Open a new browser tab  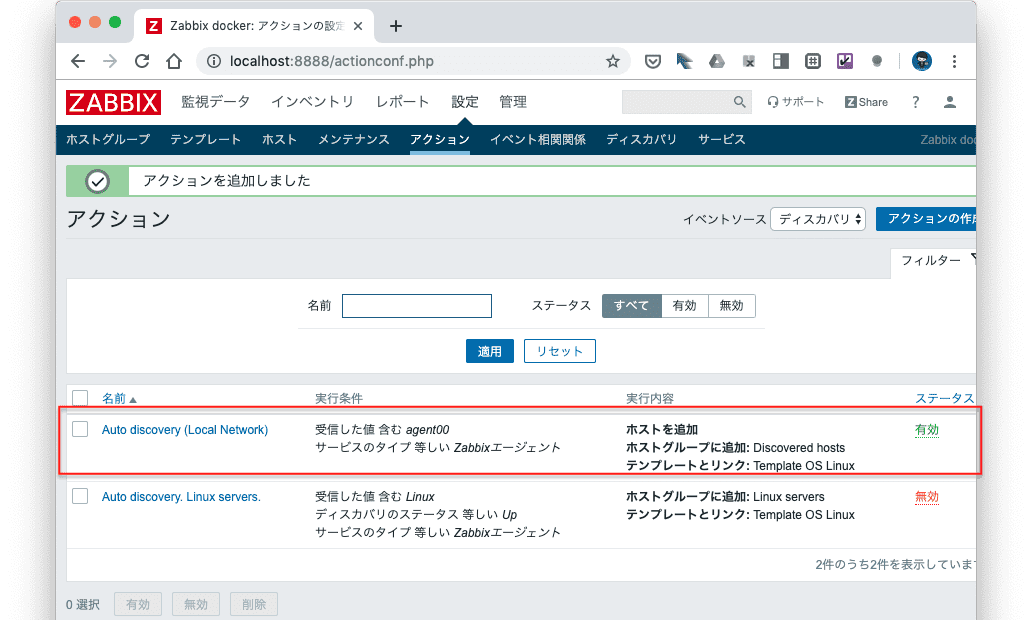pyautogui.click(x=396, y=26)
